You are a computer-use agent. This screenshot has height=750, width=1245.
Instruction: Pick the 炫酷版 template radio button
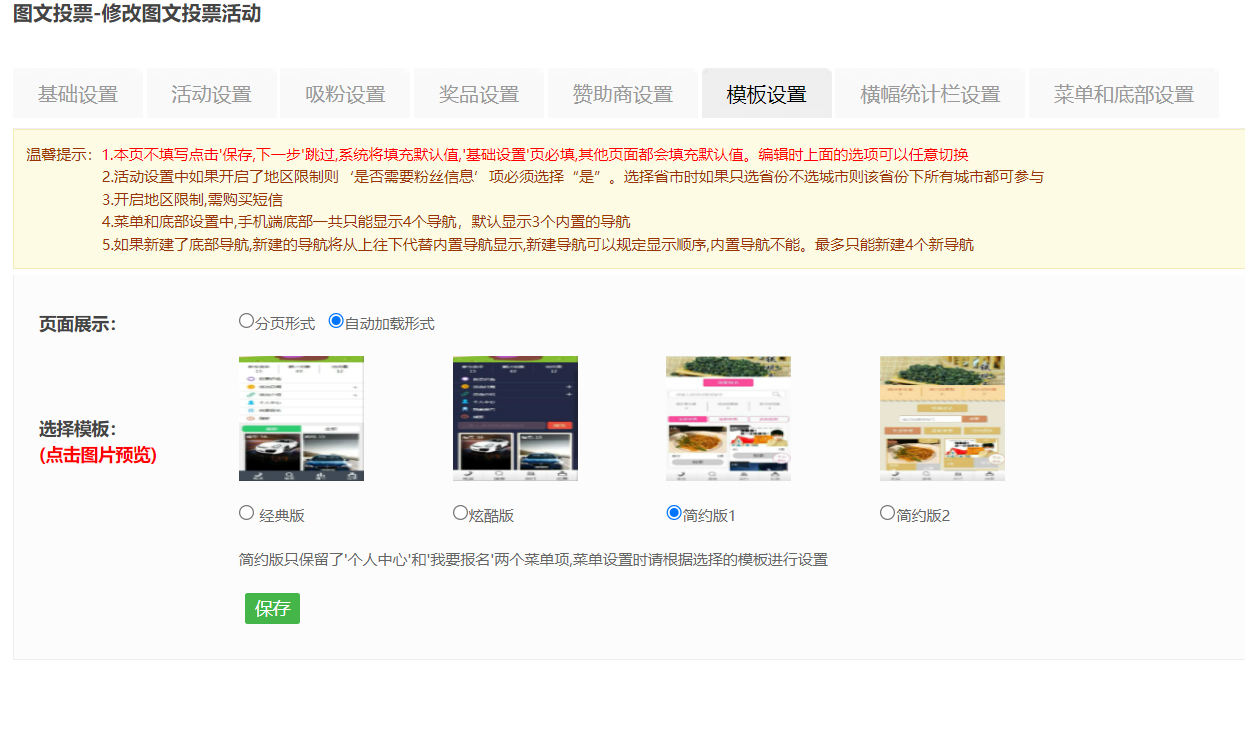pos(460,513)
